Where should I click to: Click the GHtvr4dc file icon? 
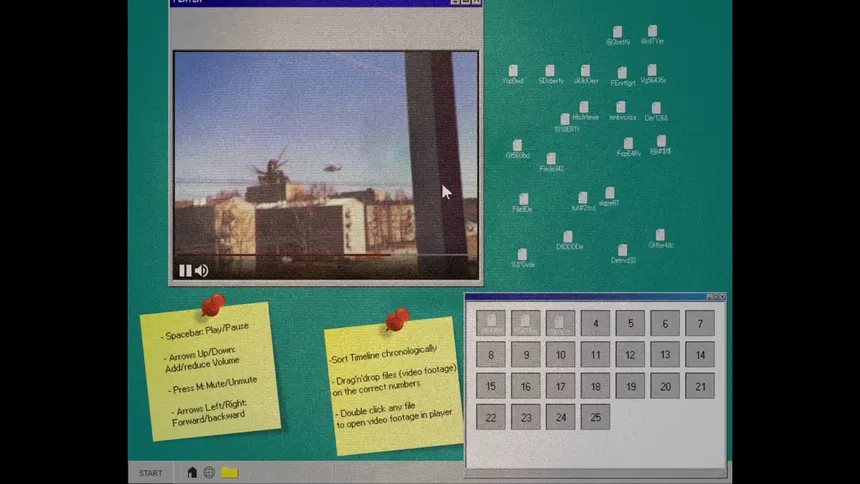point(661,236)
